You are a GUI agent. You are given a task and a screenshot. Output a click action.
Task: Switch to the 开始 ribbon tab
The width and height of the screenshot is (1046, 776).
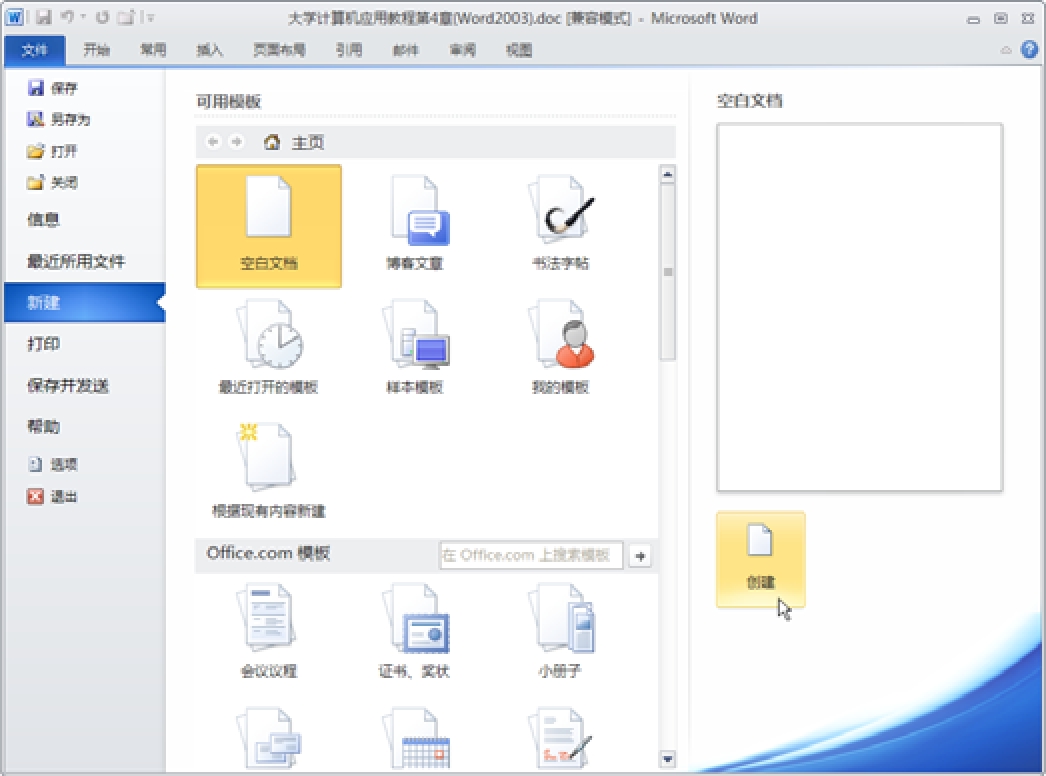(x=97, y=50)
